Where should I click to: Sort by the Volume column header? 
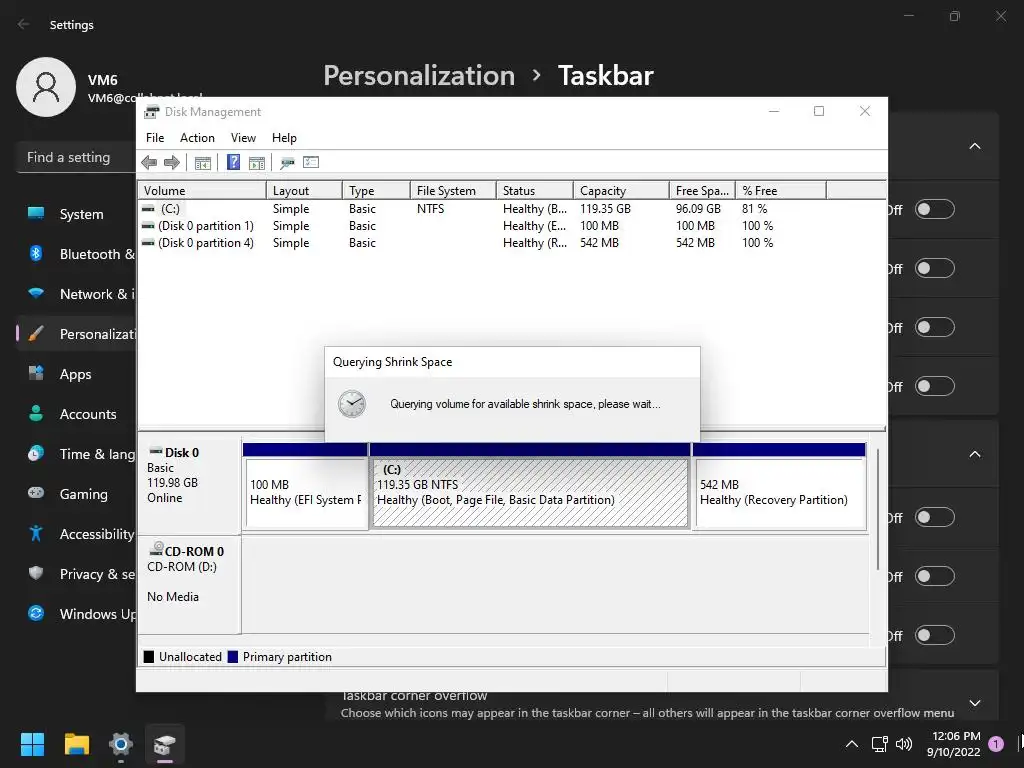point(202,191)
